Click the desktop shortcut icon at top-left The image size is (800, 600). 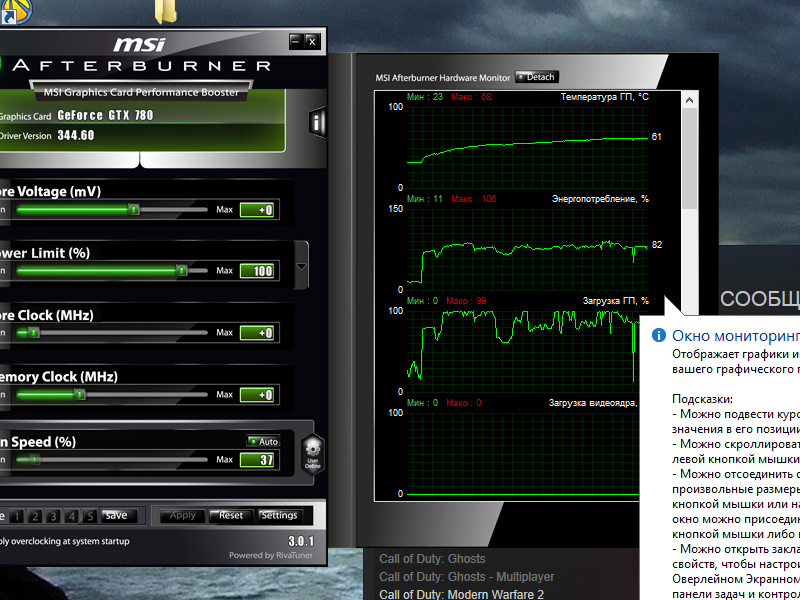[15, 11]
